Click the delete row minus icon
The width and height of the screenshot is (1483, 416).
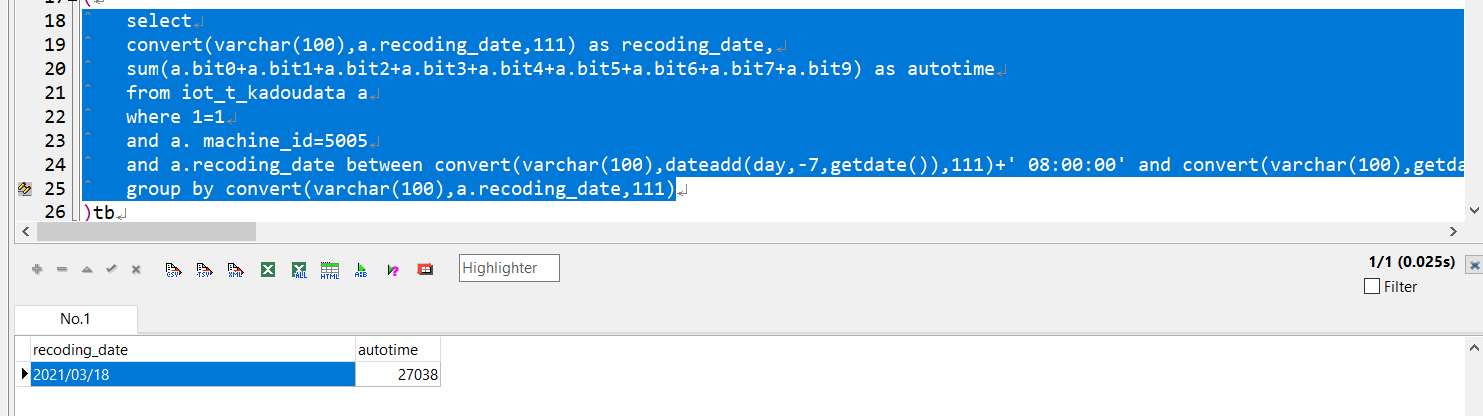tap(61, 269)
